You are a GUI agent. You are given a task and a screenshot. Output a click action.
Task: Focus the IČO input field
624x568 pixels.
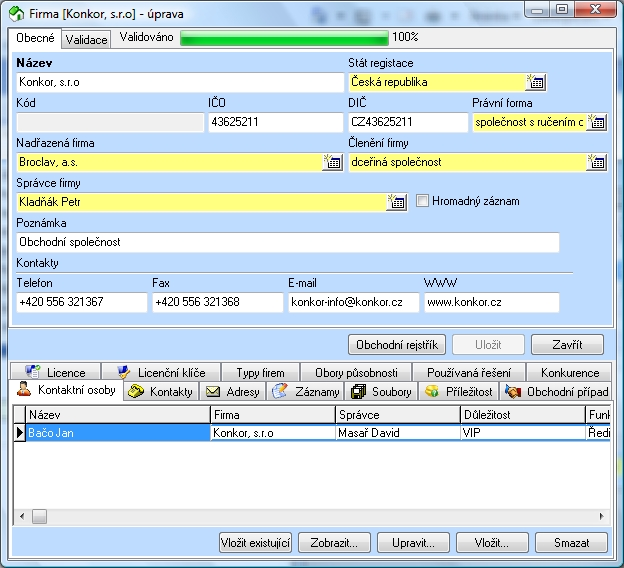(x=276, y=122)
